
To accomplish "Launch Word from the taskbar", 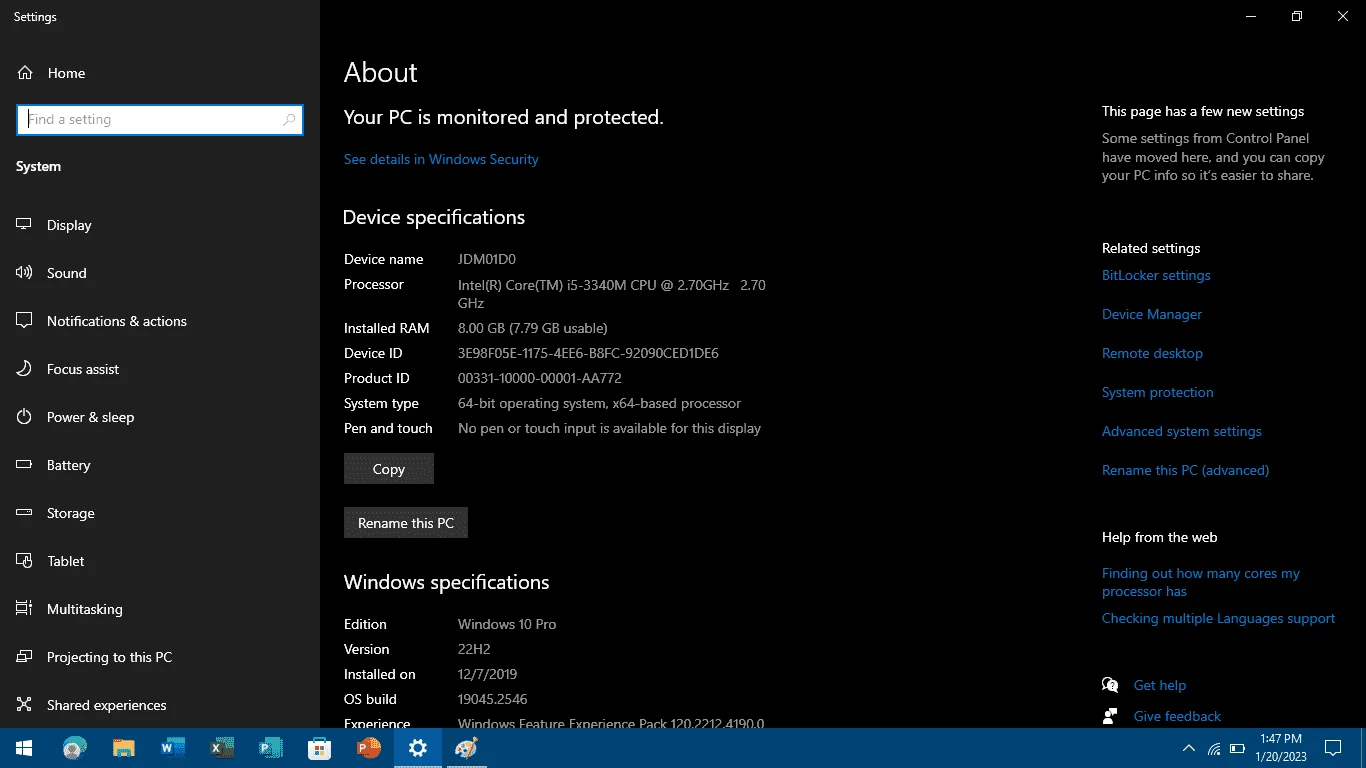I will tap(172, 748).
